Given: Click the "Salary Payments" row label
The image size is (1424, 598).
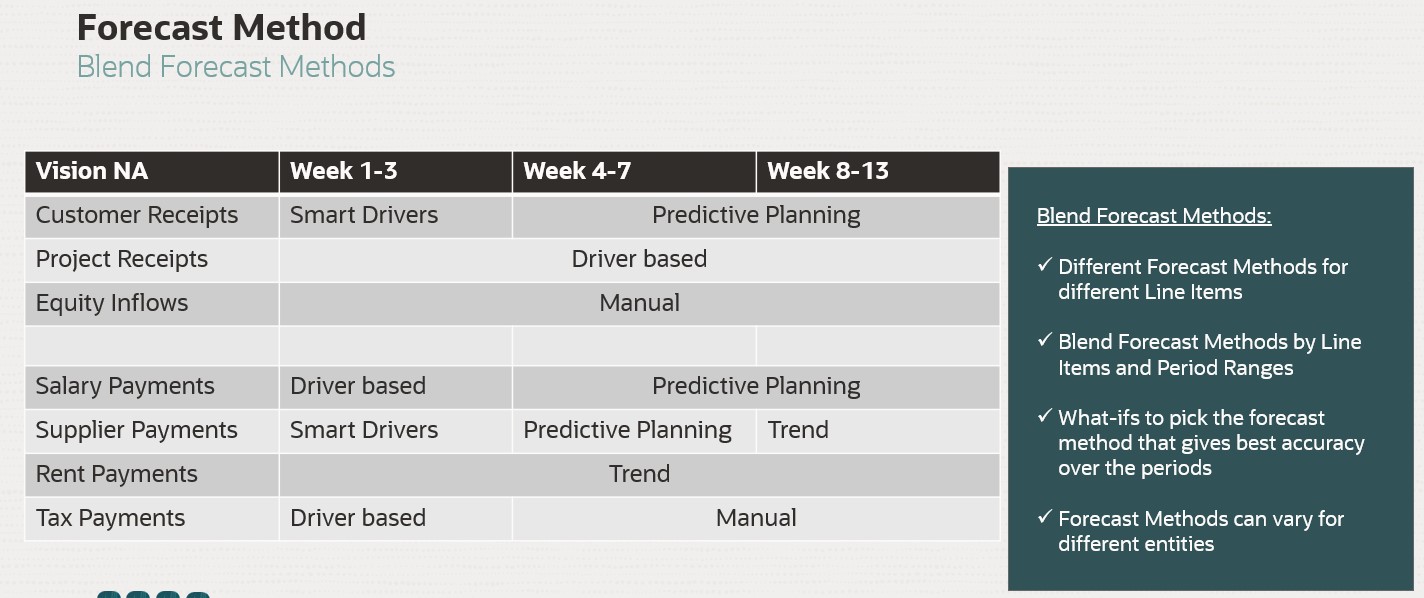Looking at the screenshot, I should [x=125, y=386].
